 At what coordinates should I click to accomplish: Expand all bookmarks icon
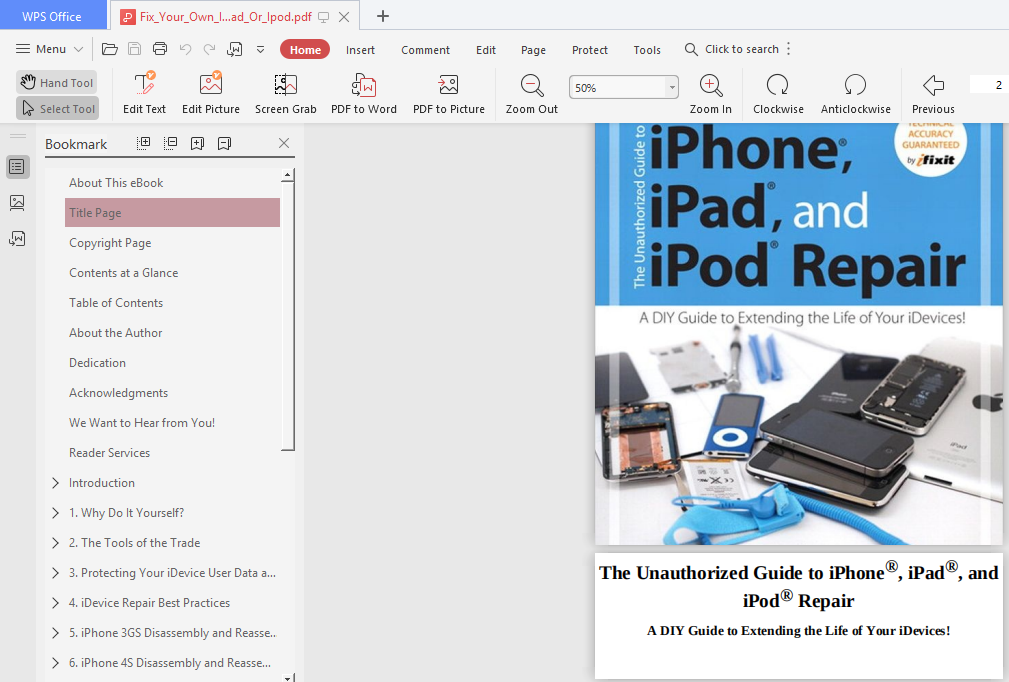tap(144, 143)
